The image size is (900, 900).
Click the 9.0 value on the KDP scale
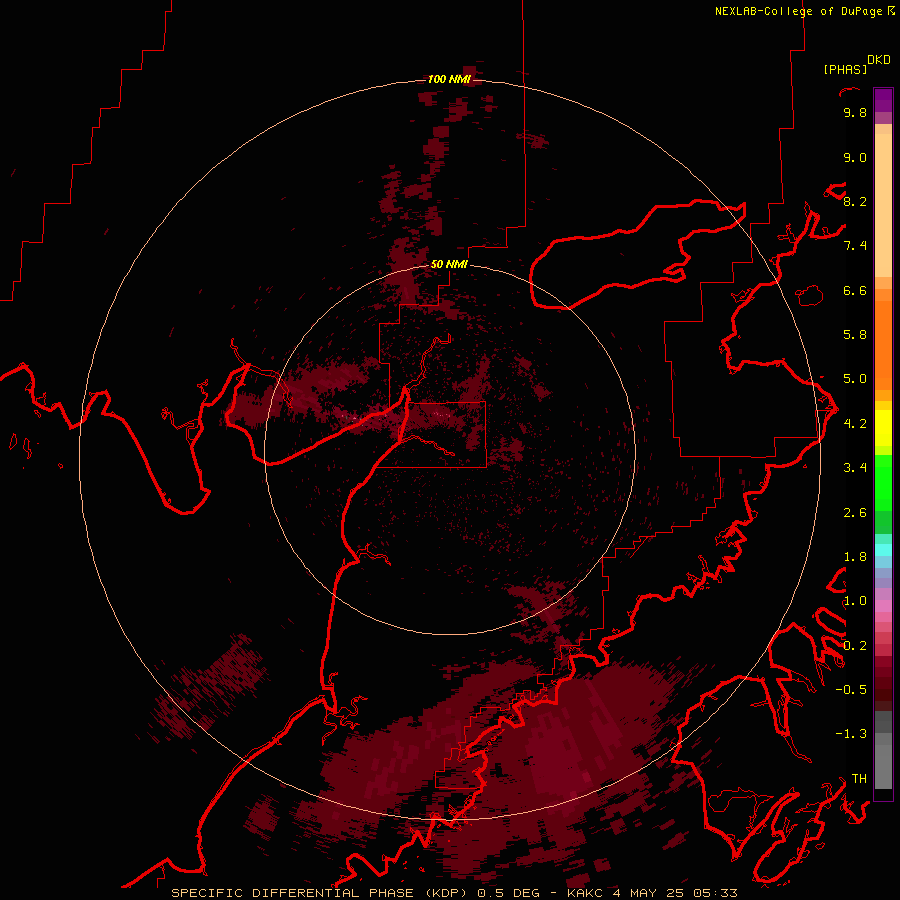(855, 157)
